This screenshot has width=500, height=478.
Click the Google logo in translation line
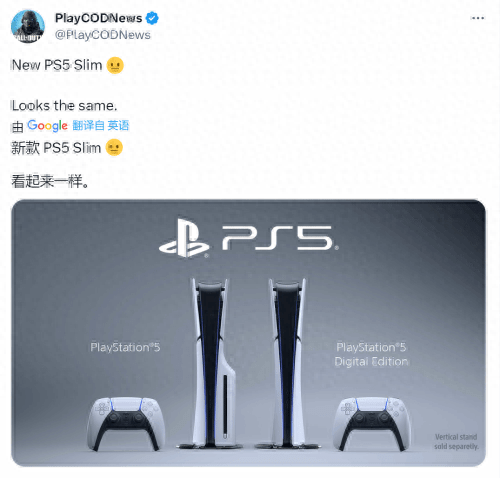pyautogui.click(x=47, y=126)
